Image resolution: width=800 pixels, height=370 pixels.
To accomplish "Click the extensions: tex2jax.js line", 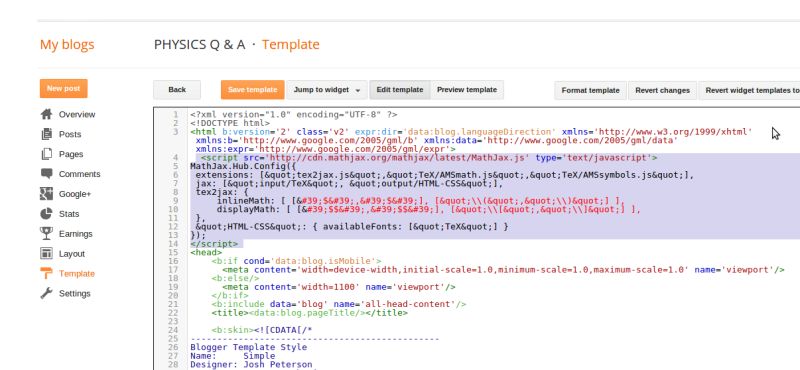I will tap(445, 175).
